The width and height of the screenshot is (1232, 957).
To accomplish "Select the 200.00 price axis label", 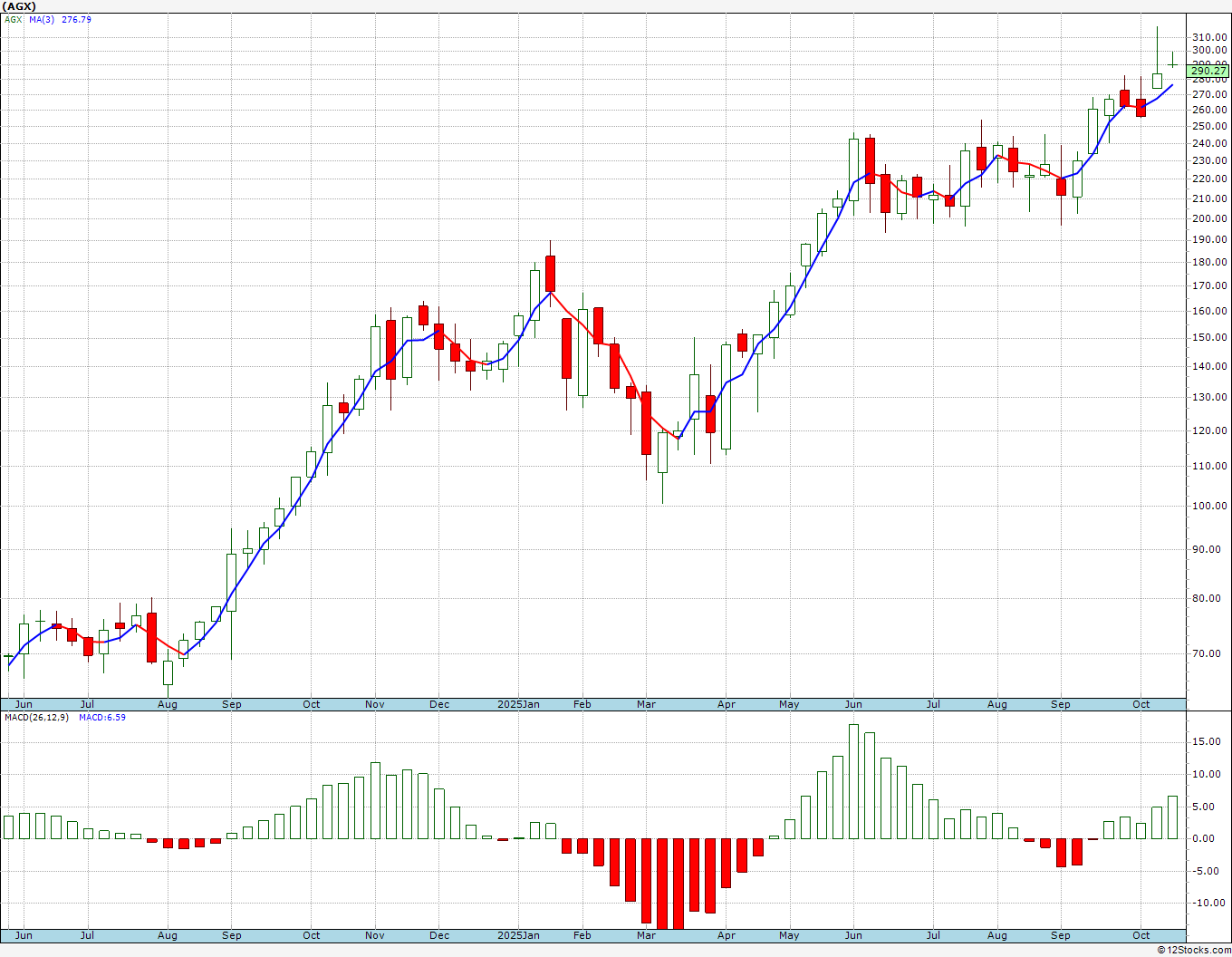I will pyautogui.click(x=1210, y=218).
